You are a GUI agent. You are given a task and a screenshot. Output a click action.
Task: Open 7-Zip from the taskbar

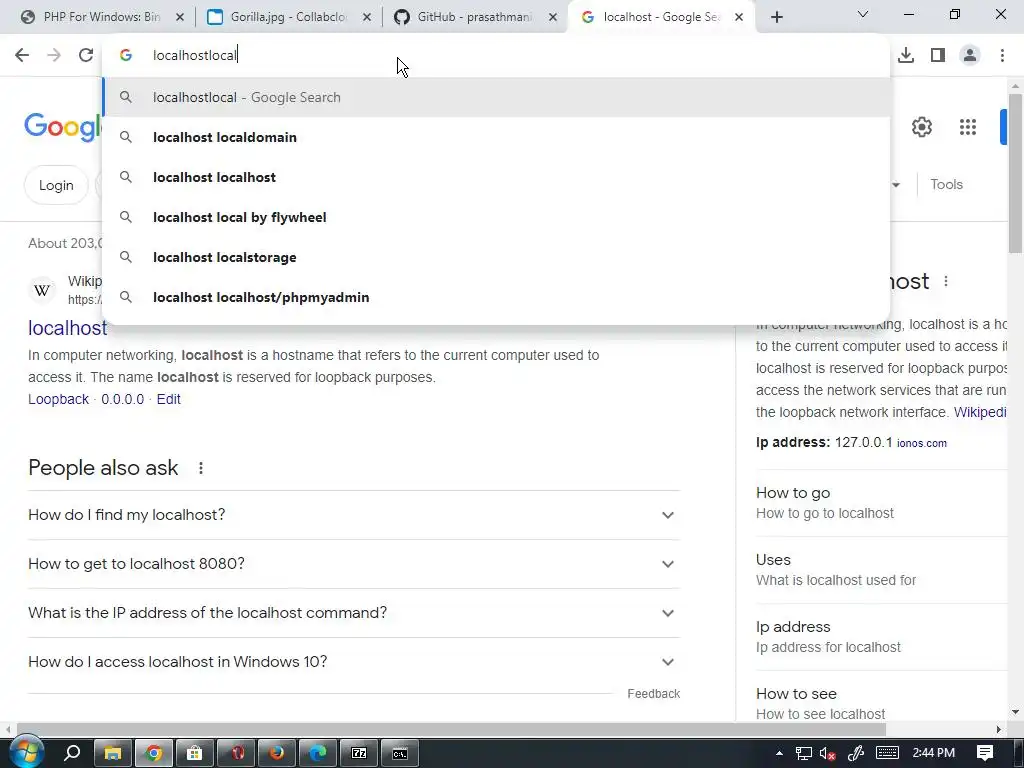[x=359, y=753]
